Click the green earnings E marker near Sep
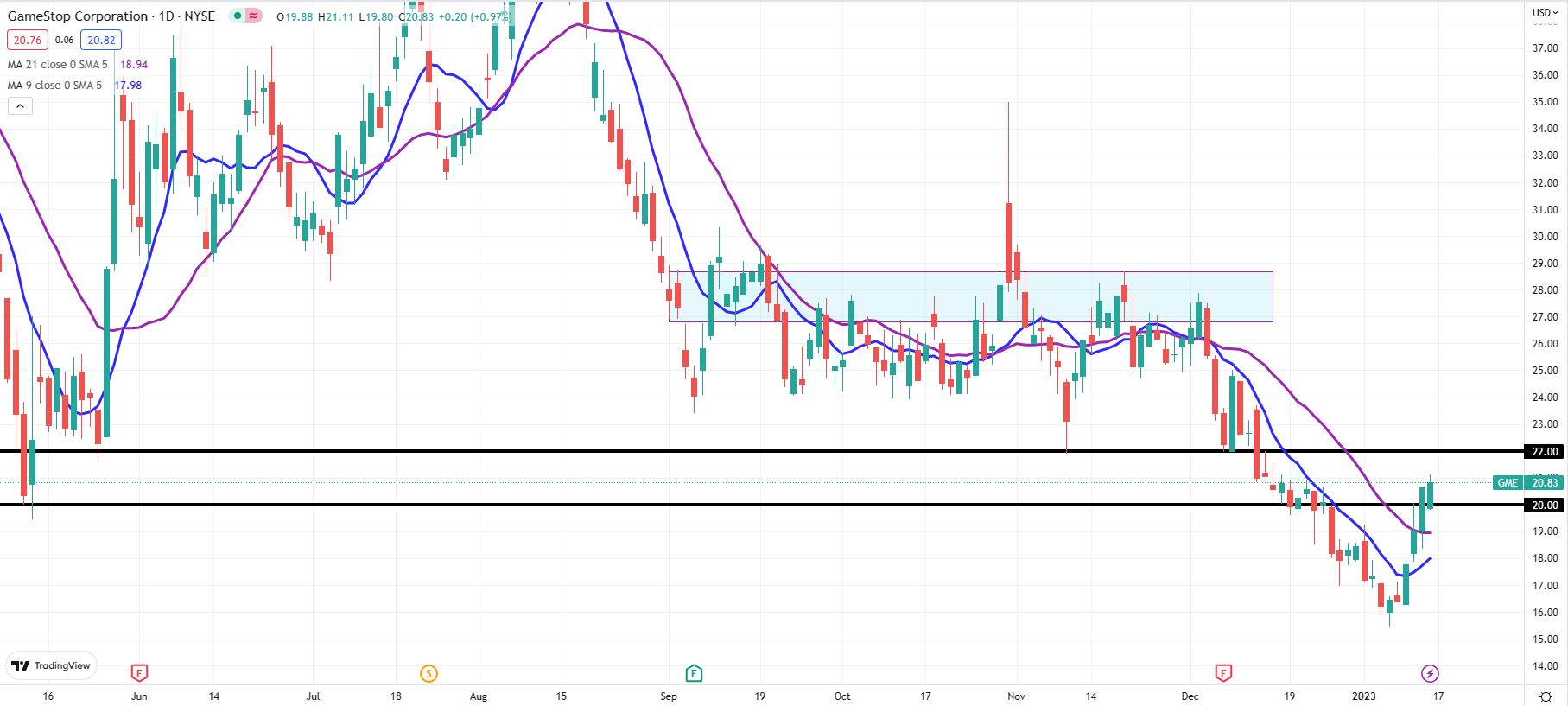Viewport: 1568px width, 706px height. (x=693, y=672)
